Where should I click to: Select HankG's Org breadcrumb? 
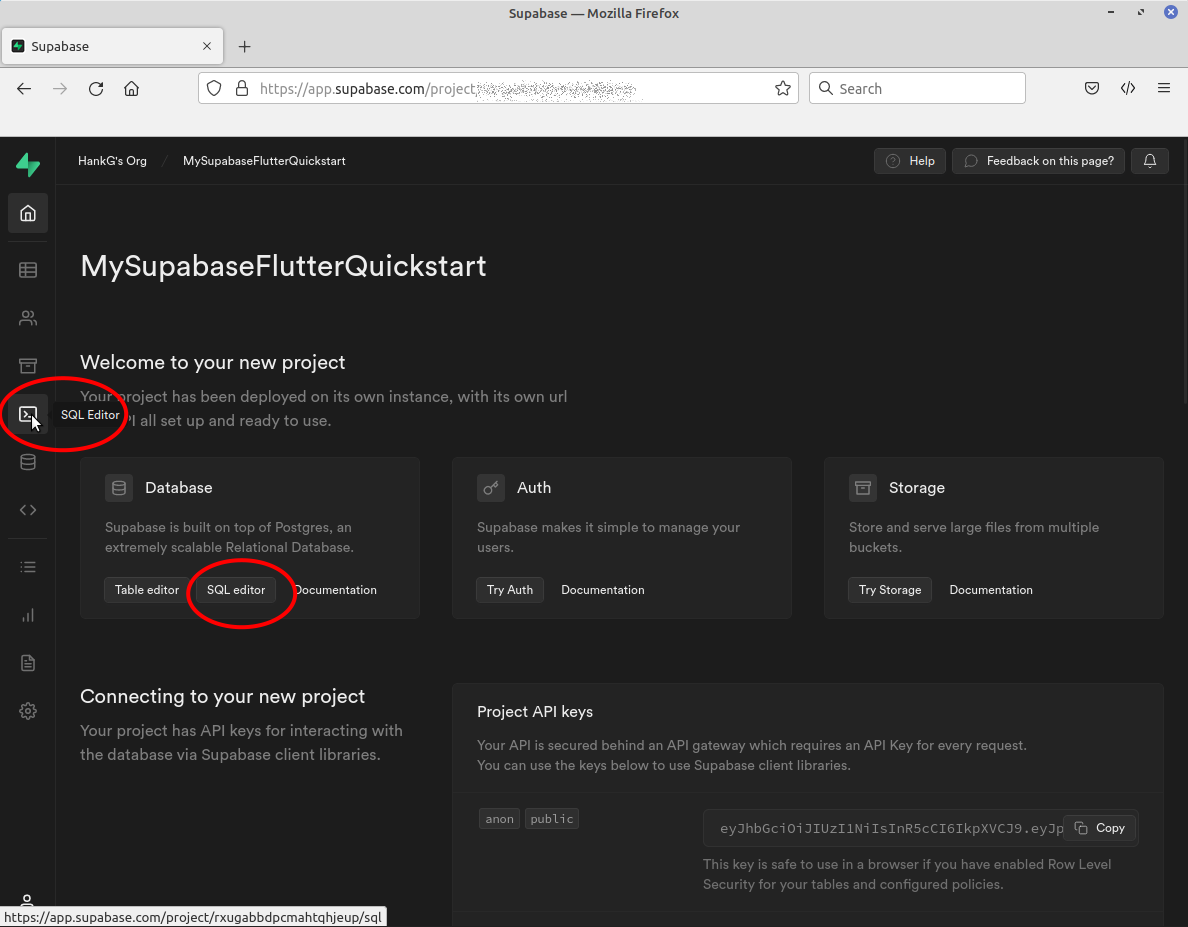pyautogui.click(x=112, y=161)
